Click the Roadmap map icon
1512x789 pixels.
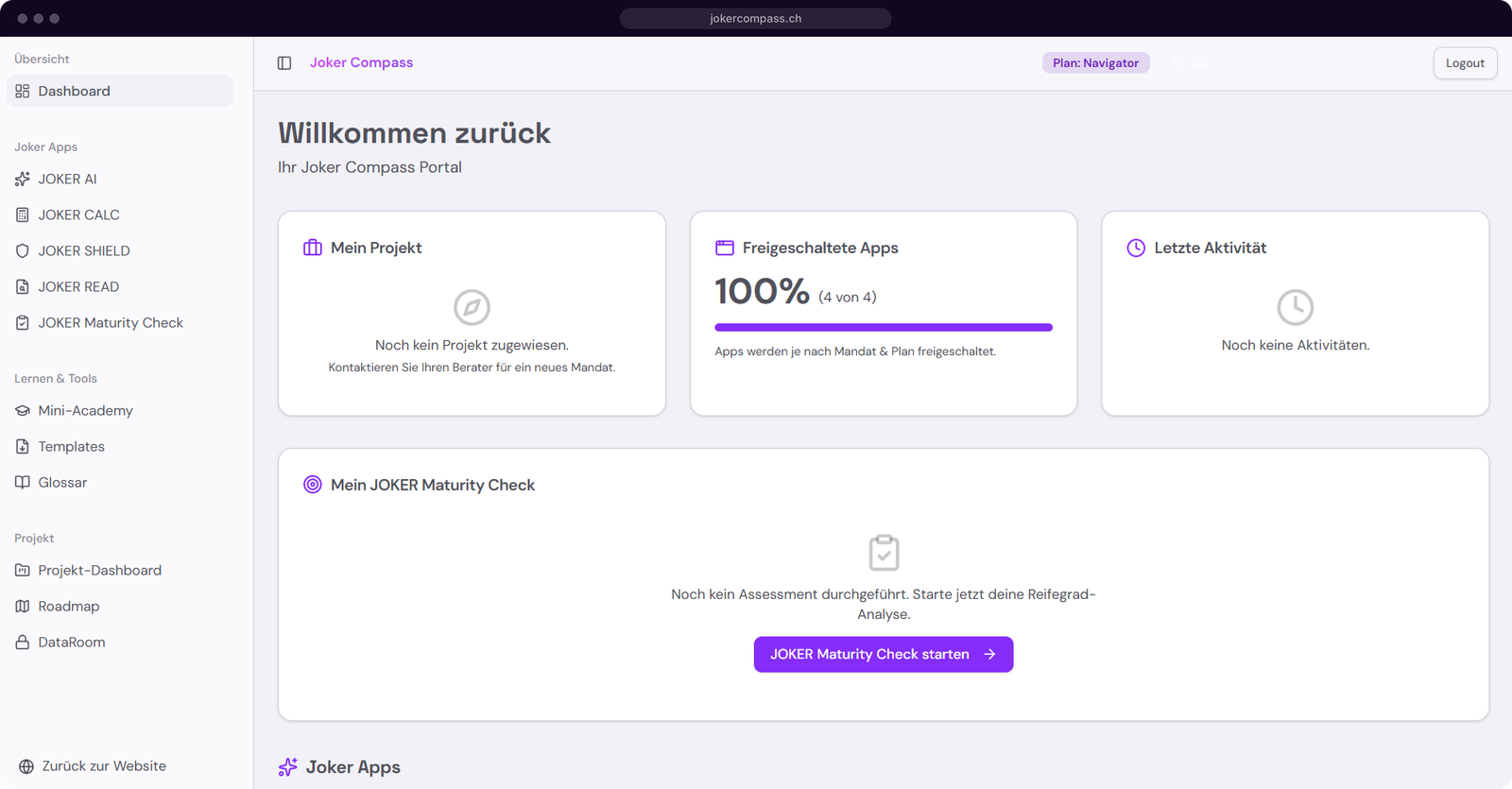23,606
